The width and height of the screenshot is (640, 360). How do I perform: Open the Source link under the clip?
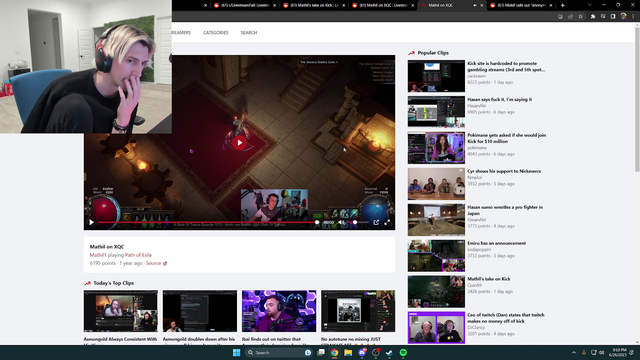153,263
